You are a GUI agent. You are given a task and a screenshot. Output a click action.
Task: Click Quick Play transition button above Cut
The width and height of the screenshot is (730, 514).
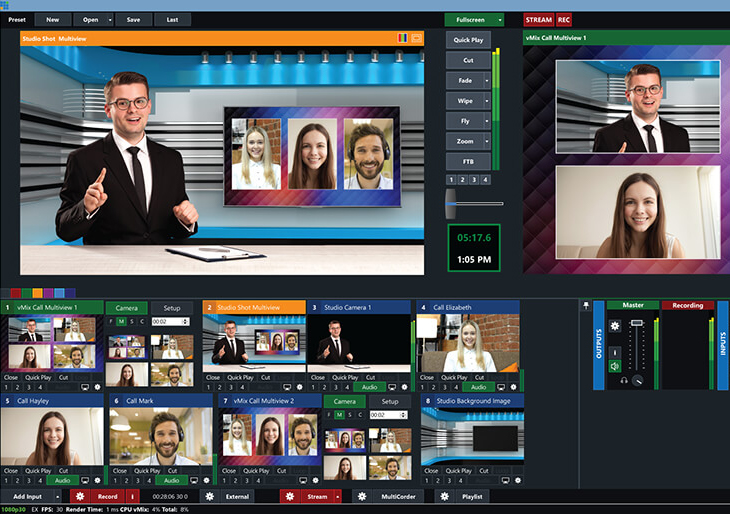pos(468,40)
